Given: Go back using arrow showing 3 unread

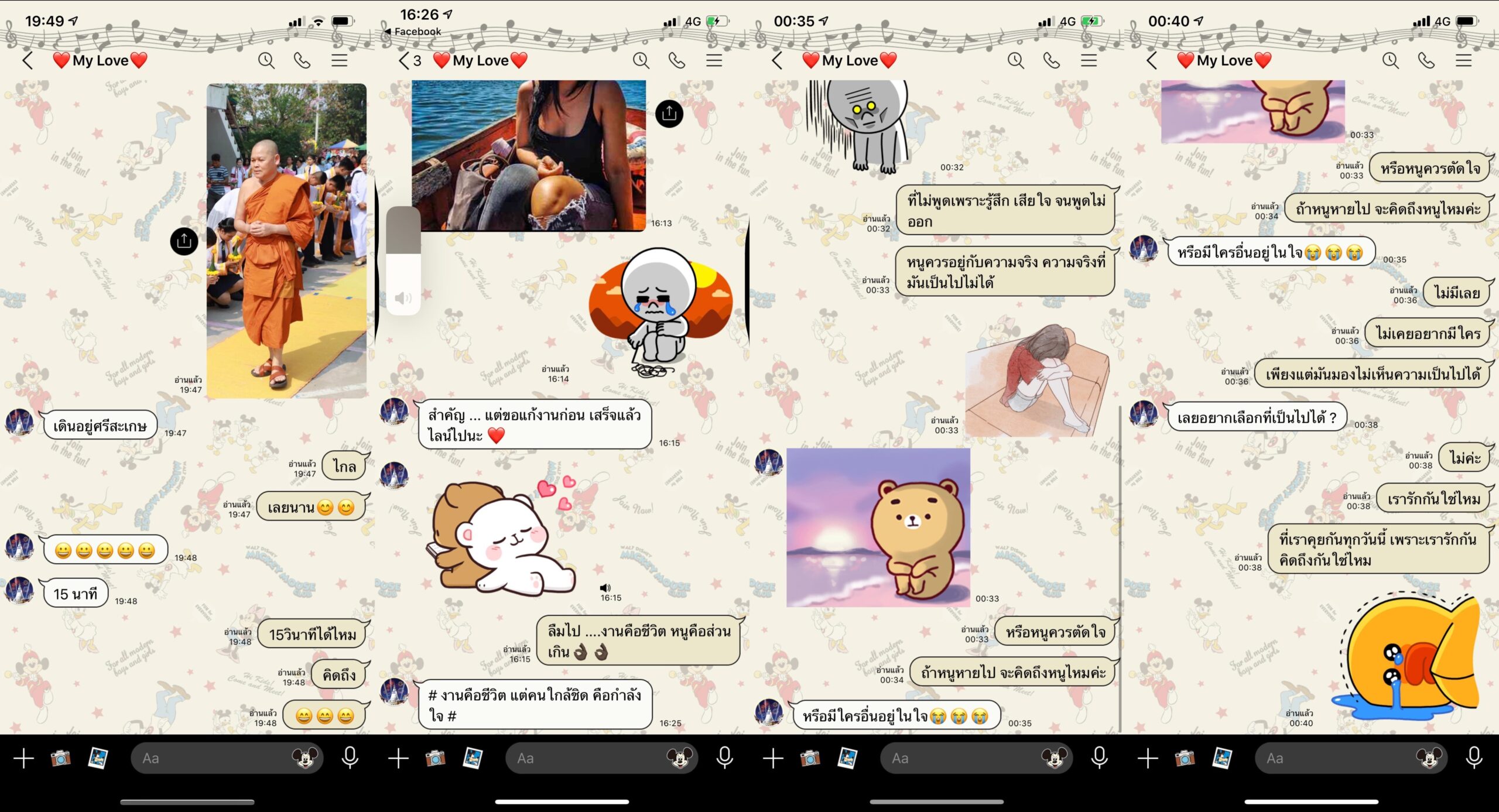Looking at the screenshot, I should (409, 60).
